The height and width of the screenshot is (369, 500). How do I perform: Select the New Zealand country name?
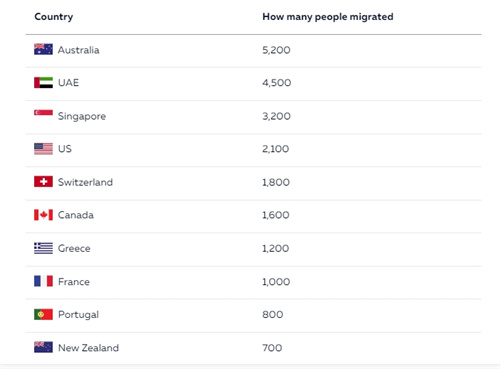click(x=88, y=348)
